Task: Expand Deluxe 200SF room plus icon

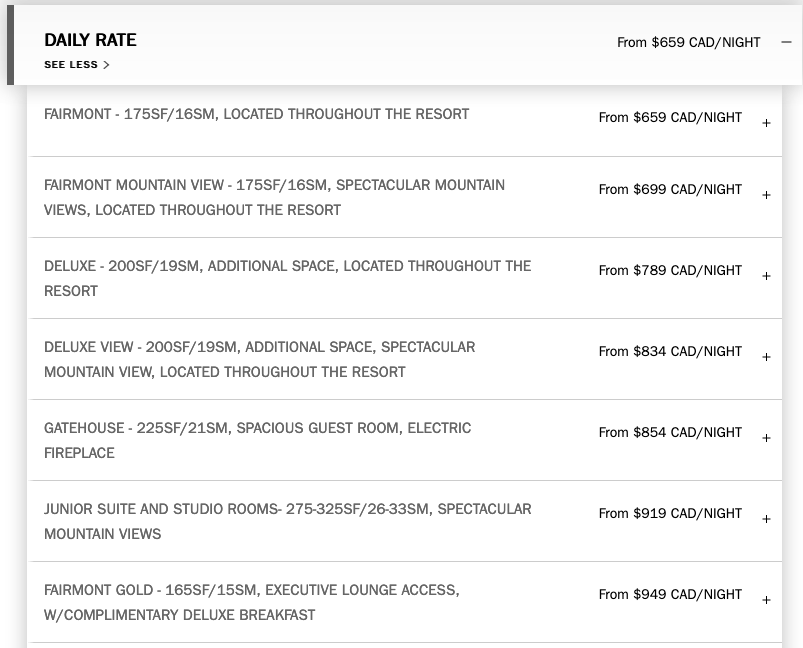Action: coord(766,276)
